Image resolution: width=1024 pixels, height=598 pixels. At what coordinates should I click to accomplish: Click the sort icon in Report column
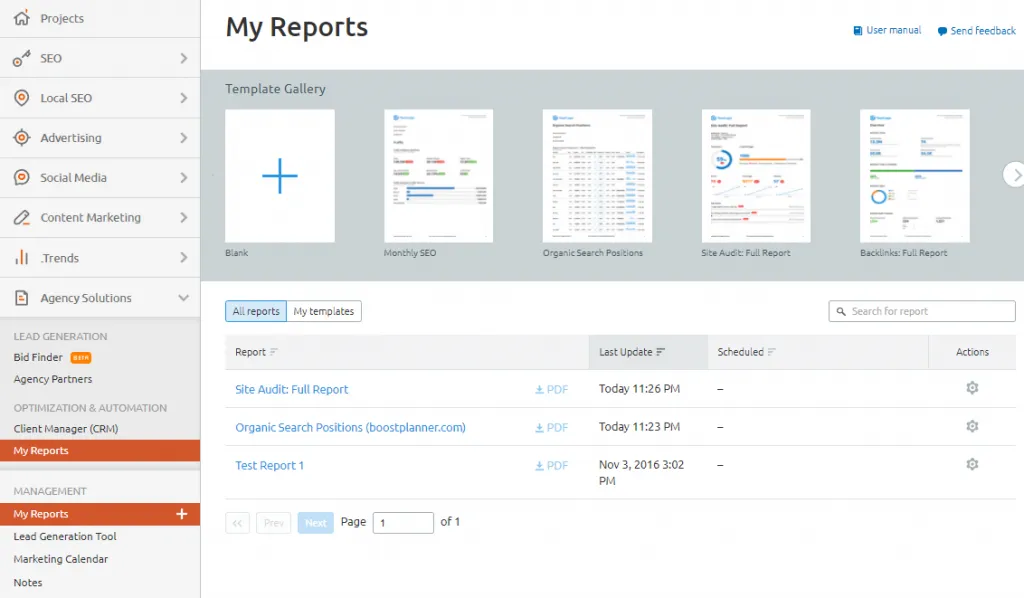tap(274, 352)
